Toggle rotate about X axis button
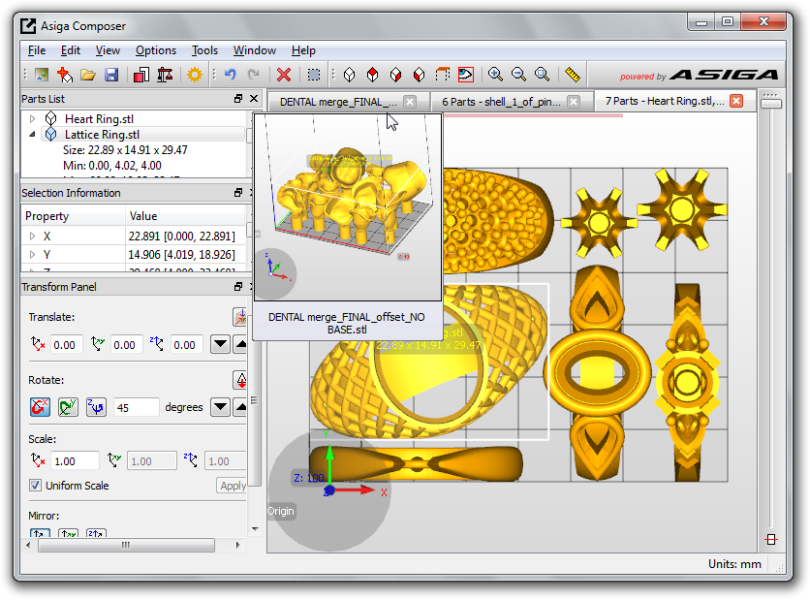This screenshot has width=810, height=600. [40, 407]
